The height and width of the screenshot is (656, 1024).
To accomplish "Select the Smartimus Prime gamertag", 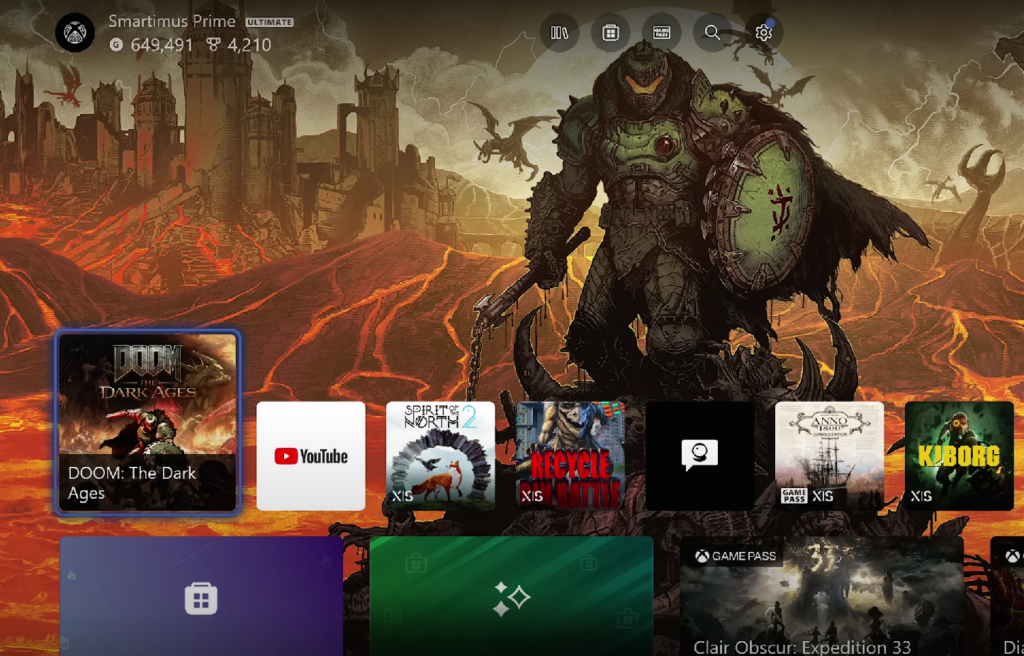I will [172, 21].
